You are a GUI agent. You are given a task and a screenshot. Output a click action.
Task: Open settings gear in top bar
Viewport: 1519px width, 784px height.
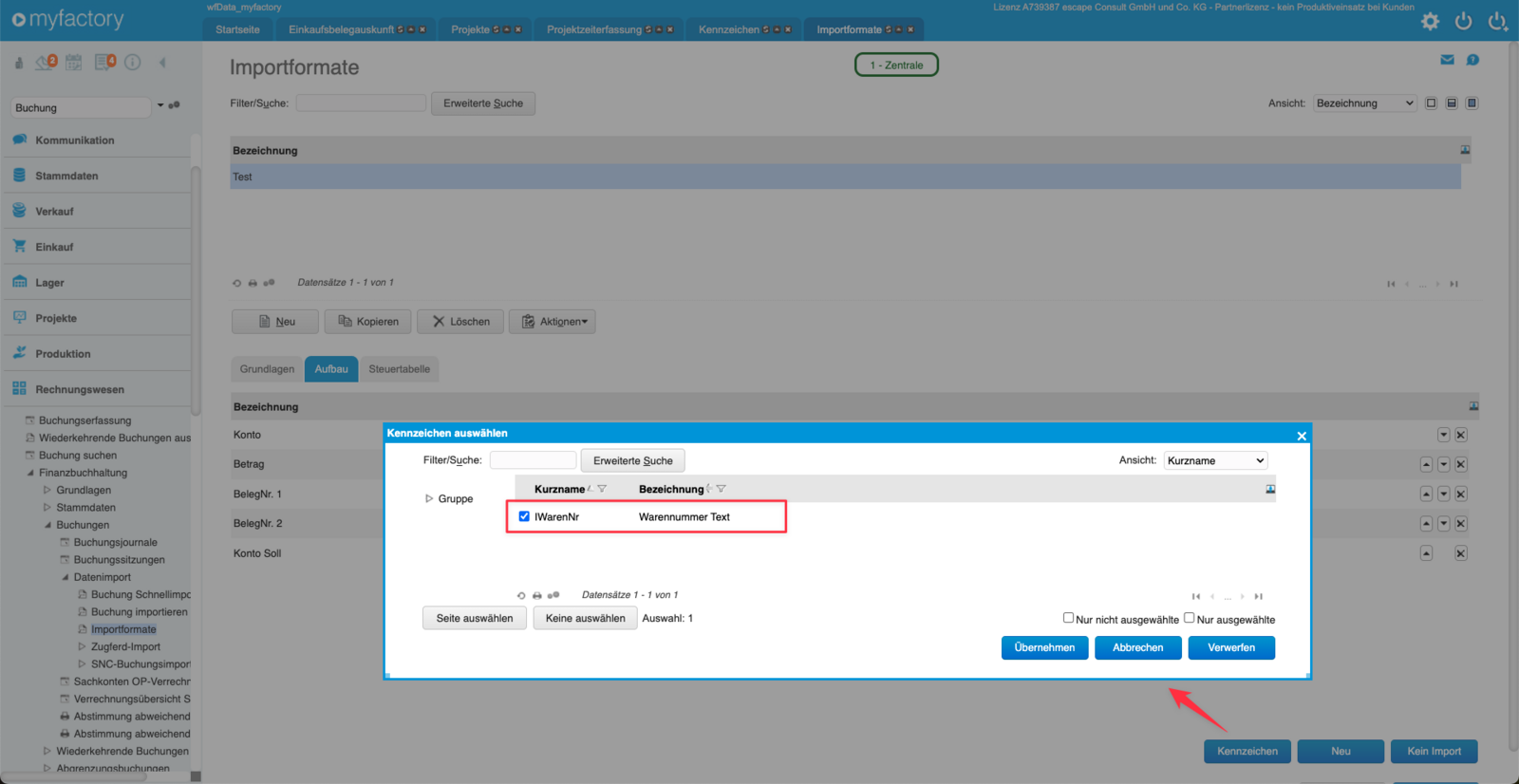(1430, 21)
